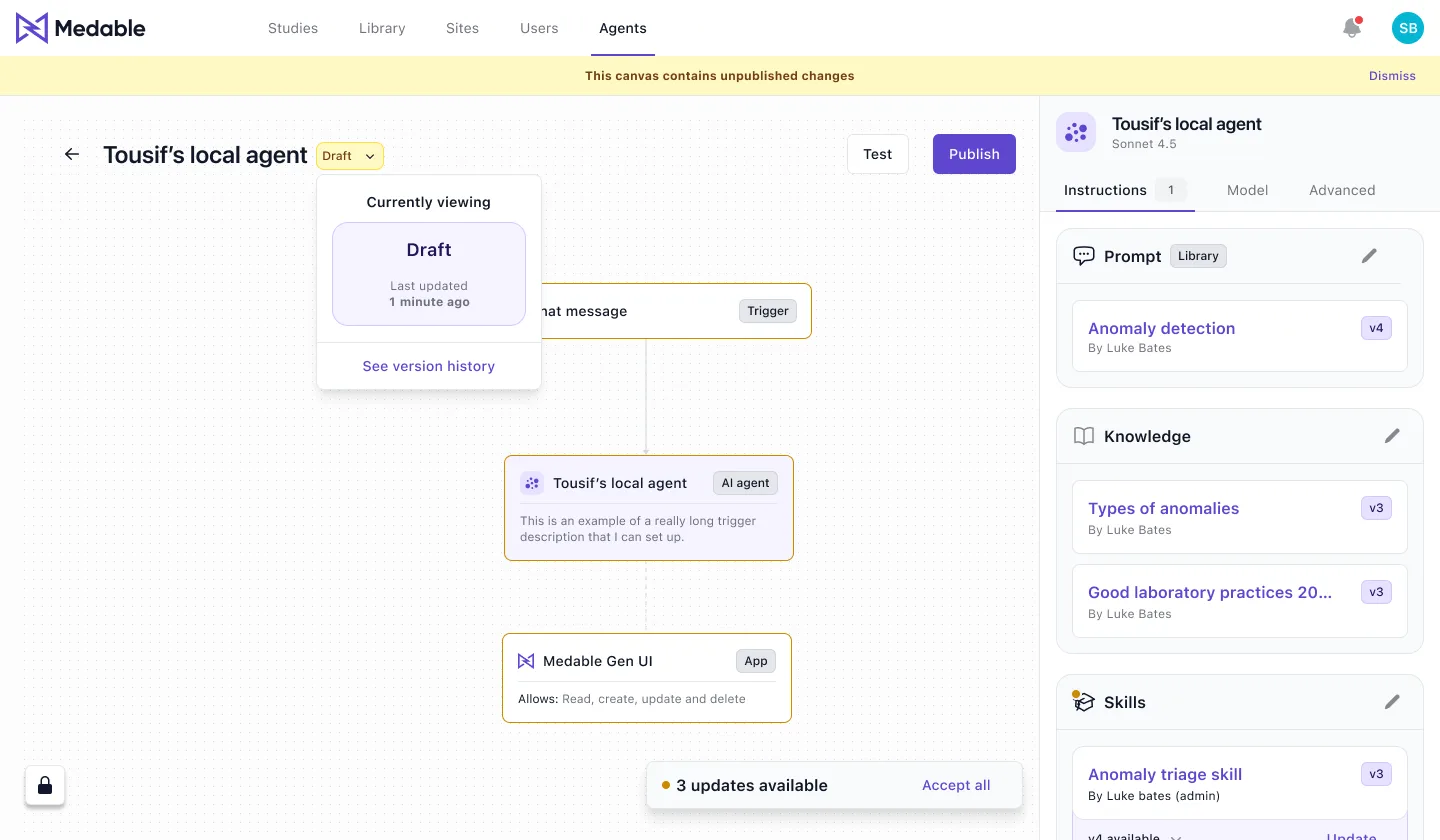1440x840 pixels.
Task: Click the Library tag beside Prompt
Action: [1198, 256]
